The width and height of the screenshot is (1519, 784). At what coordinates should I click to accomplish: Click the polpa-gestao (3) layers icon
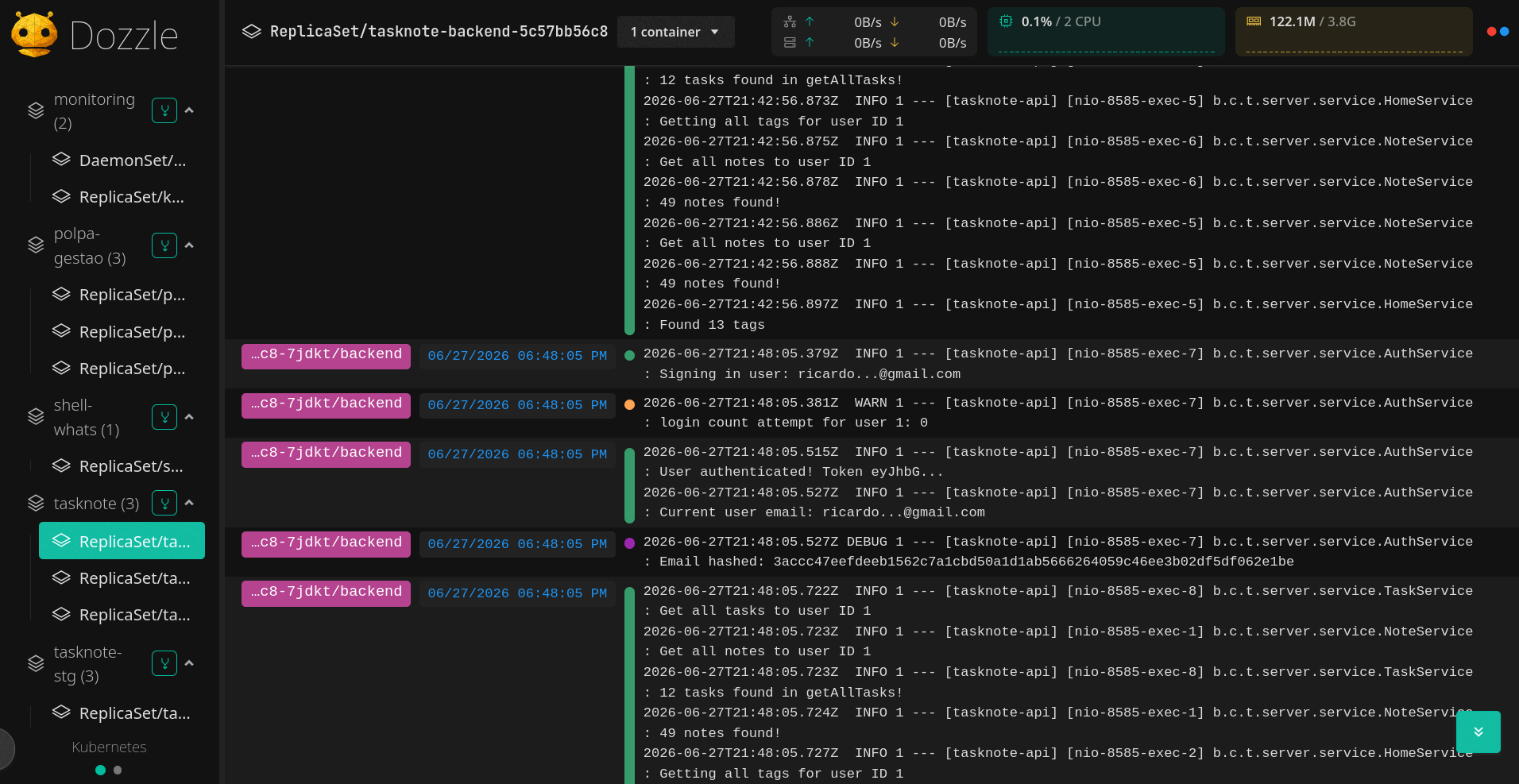36,245
